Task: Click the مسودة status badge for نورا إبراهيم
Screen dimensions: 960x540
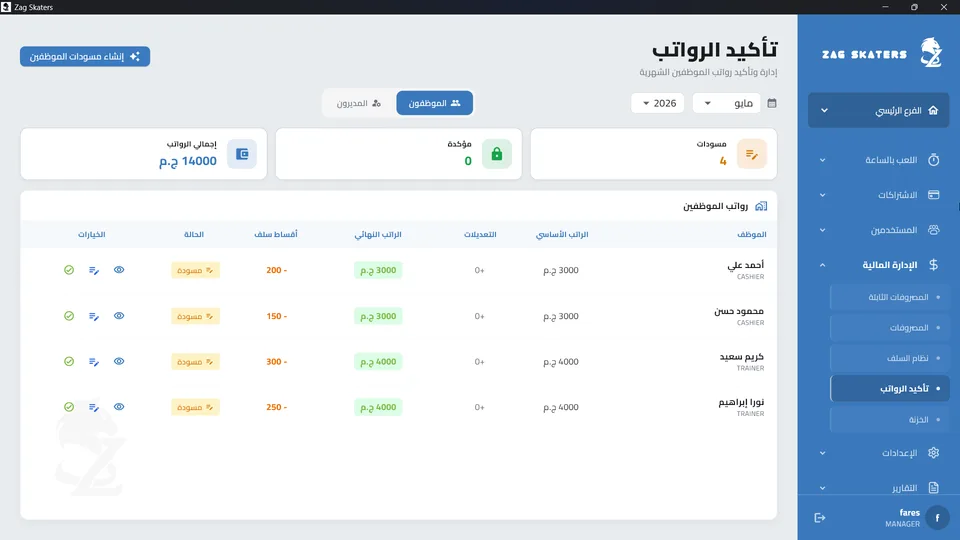Action: tap(195, 407)
